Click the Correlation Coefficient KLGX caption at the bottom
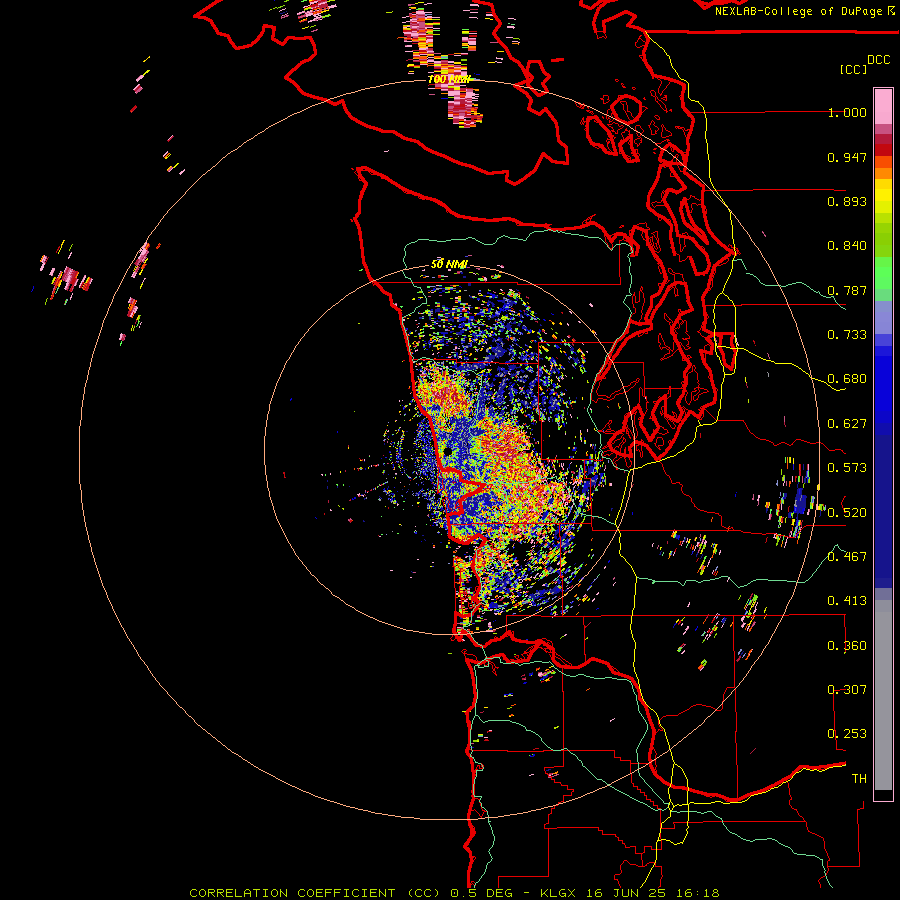900x900 pixels. 454,893
